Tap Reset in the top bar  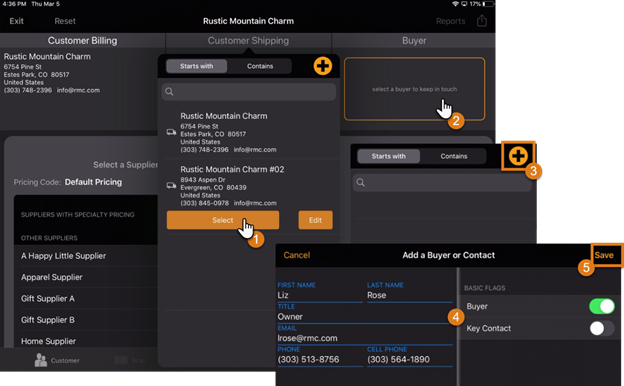pyautogui.click(x=65, y=21)
